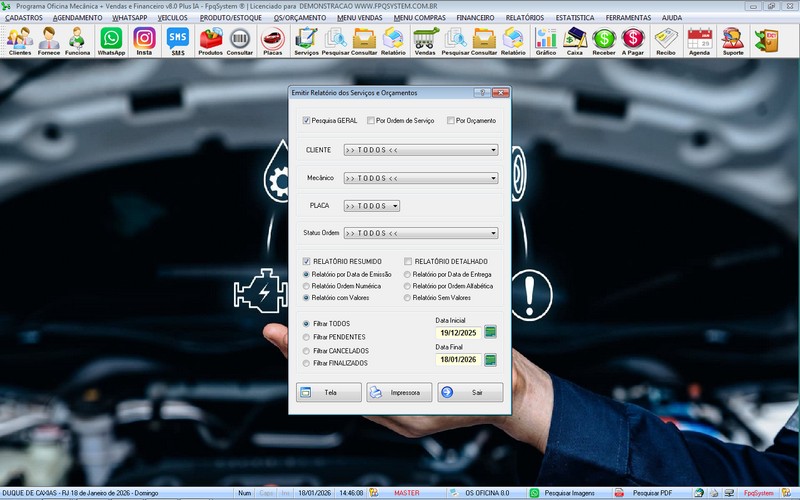Screen dimensions: 800x500
Task: Open the RELATÓRIOS menu
Action: [x=524, y=18]
